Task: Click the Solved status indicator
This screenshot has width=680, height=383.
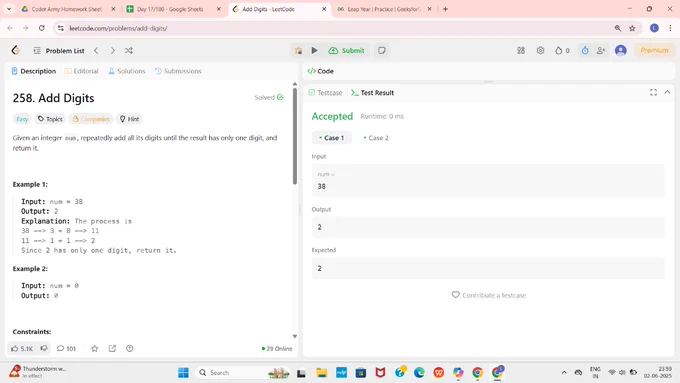Action: click(x=269, y=98)
